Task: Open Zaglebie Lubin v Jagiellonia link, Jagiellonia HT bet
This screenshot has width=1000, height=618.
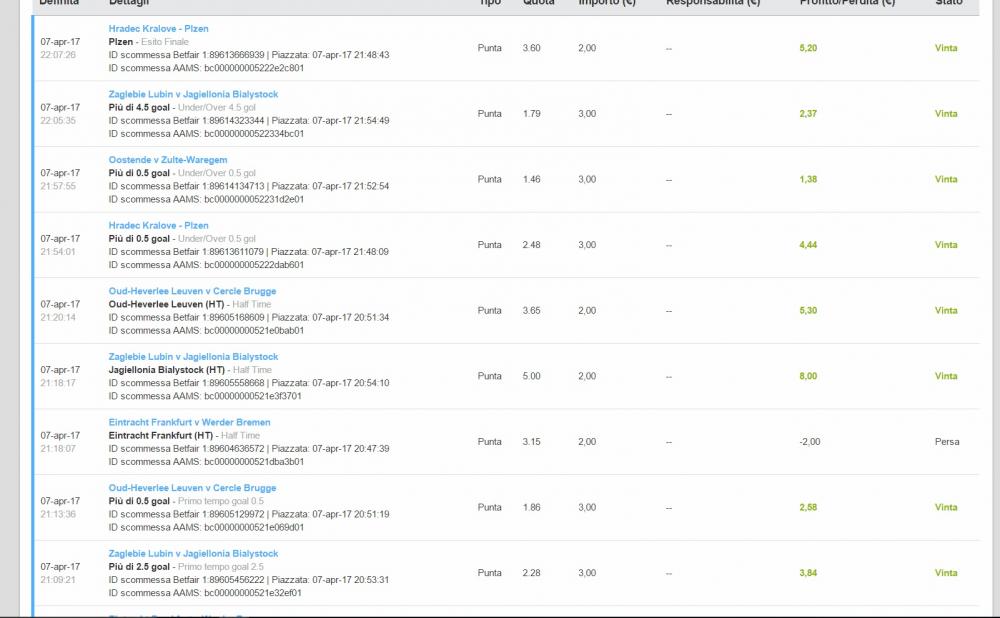Action: 193,357
